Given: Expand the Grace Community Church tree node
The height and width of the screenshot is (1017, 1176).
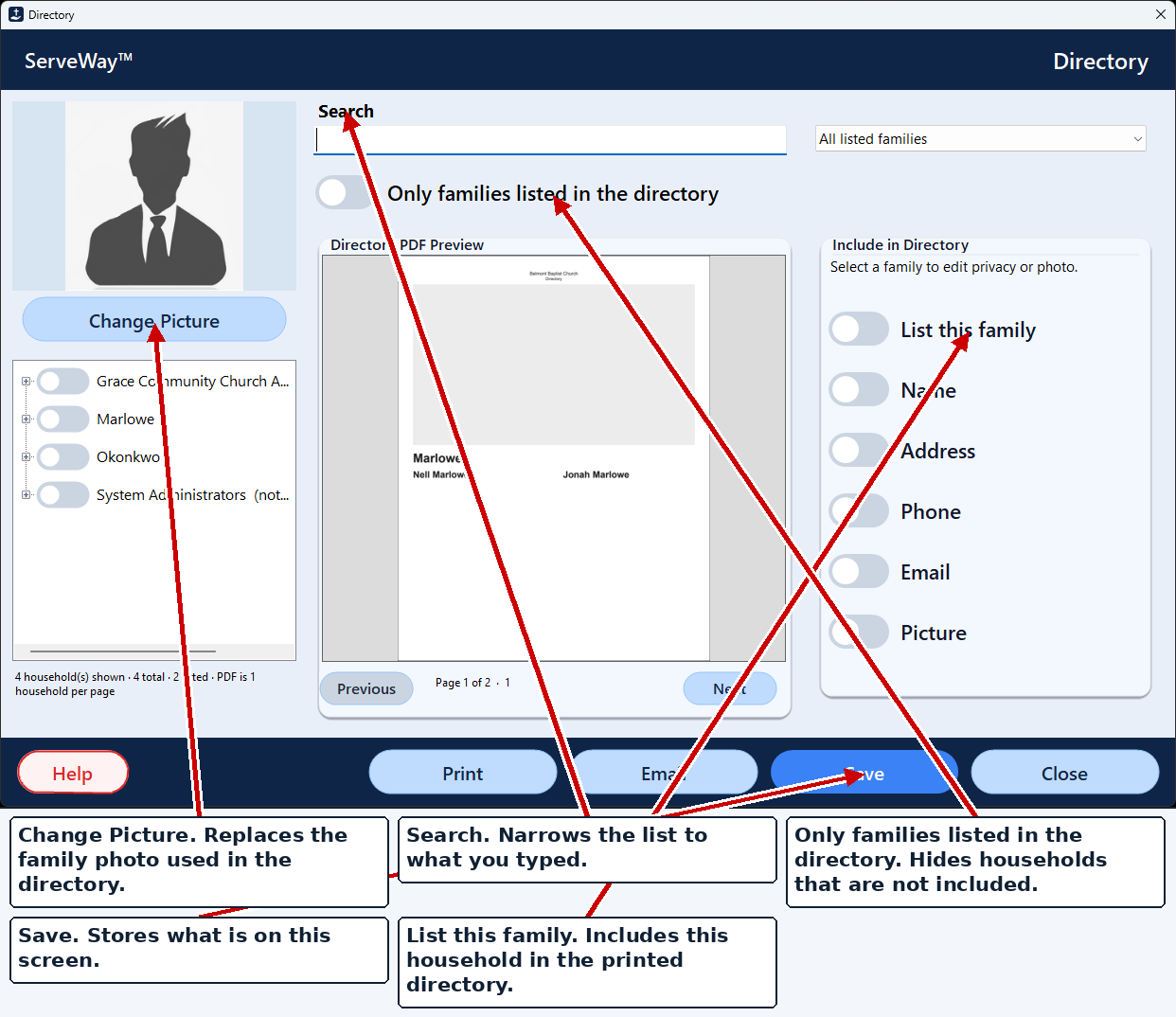Looking at the screenshot, I should 27,382.
